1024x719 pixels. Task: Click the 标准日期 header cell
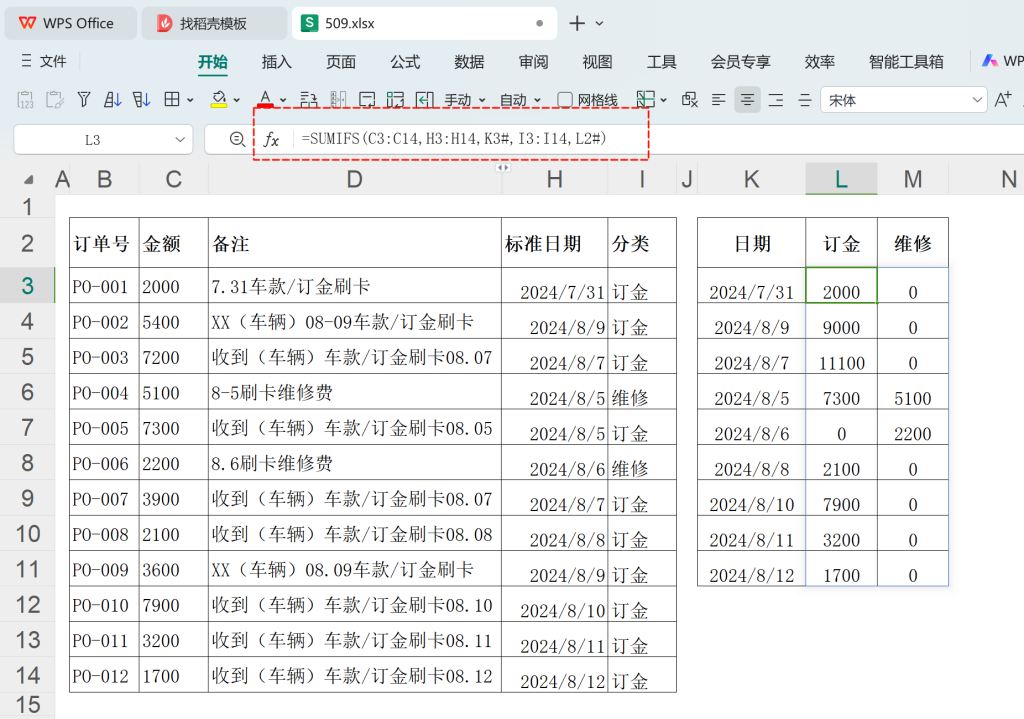[554, 243]
